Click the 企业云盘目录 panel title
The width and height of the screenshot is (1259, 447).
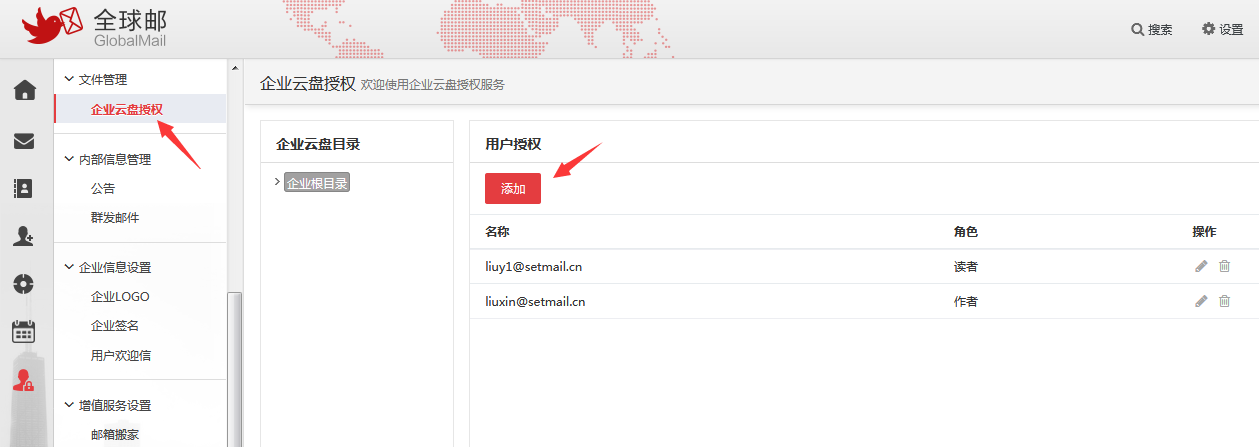coord(318,144)
